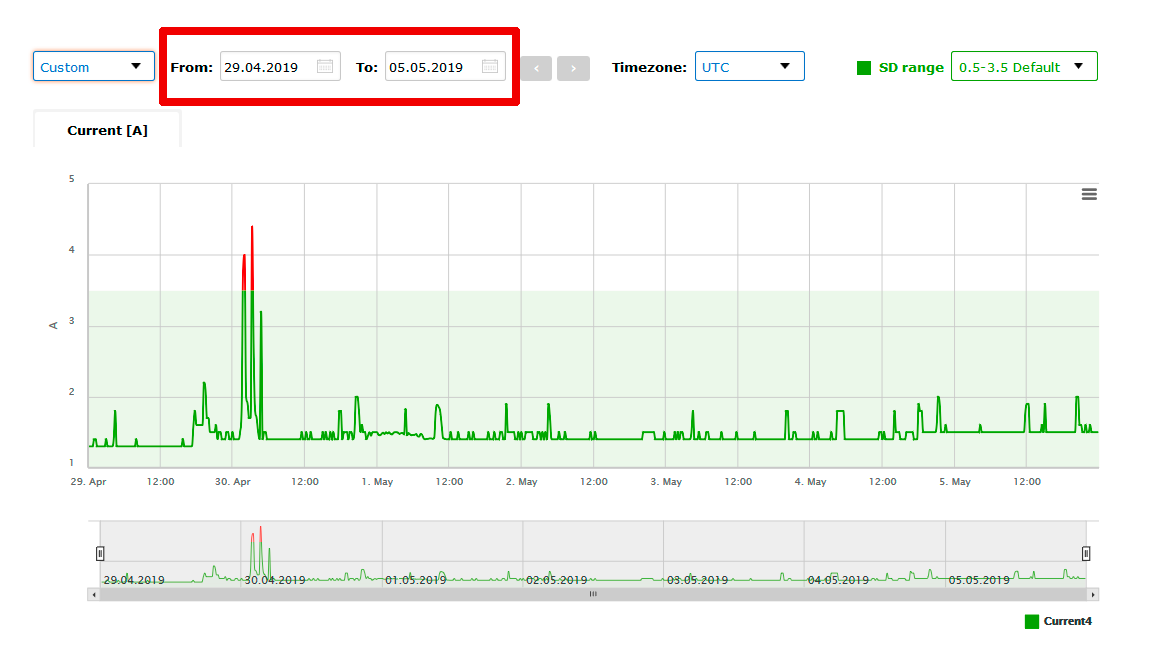This screenshot has width=1157, height=647.
Task: Click the 1. May x-axis label
Action: [377, 482]
